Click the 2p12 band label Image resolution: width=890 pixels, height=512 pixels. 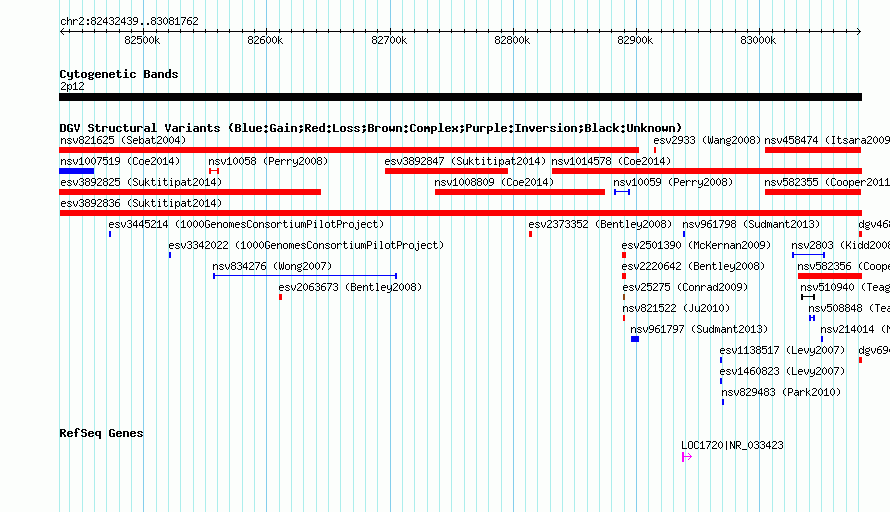[72, 86]
